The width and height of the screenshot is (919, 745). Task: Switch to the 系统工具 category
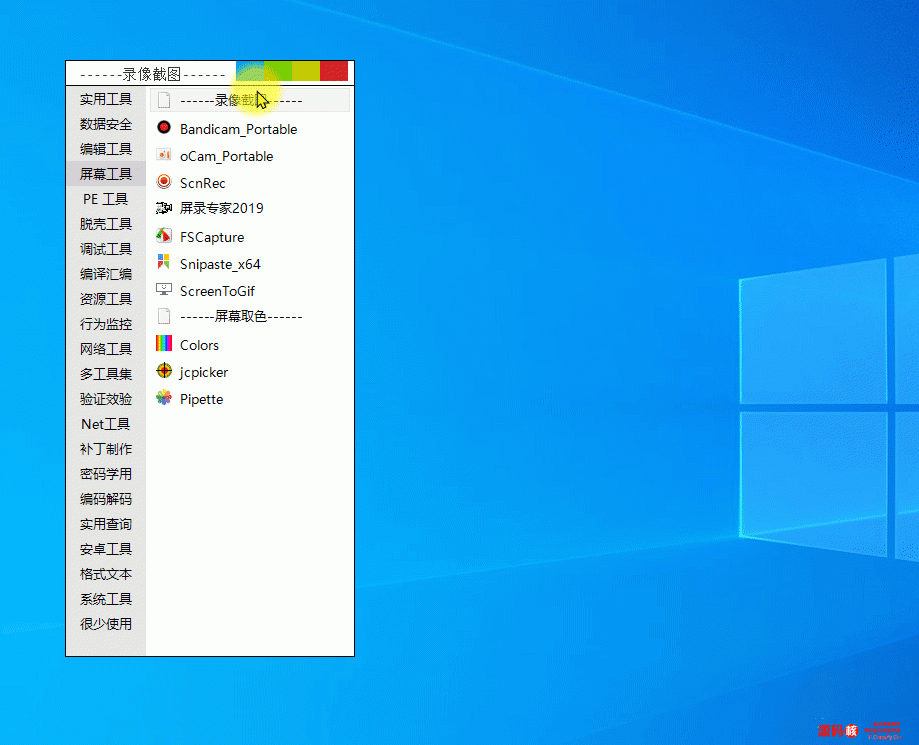(106, 599)
